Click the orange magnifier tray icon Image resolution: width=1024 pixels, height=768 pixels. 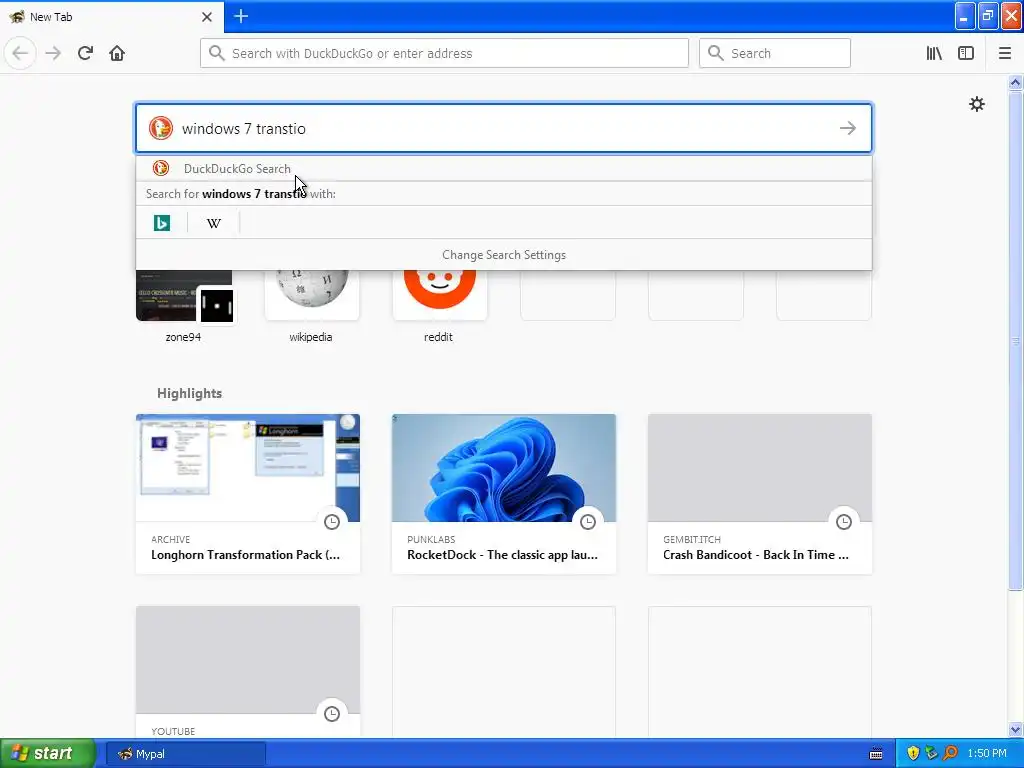click(950, 754)
